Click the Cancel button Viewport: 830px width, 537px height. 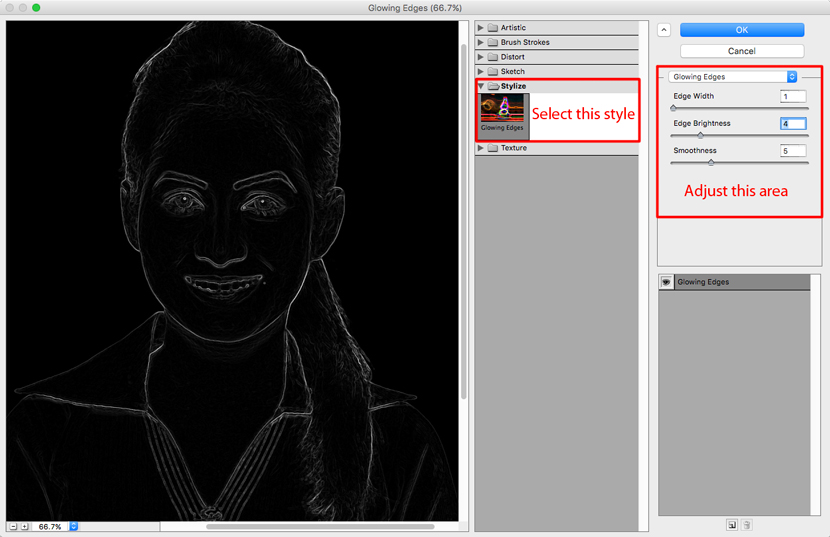(x=741, y=51)
